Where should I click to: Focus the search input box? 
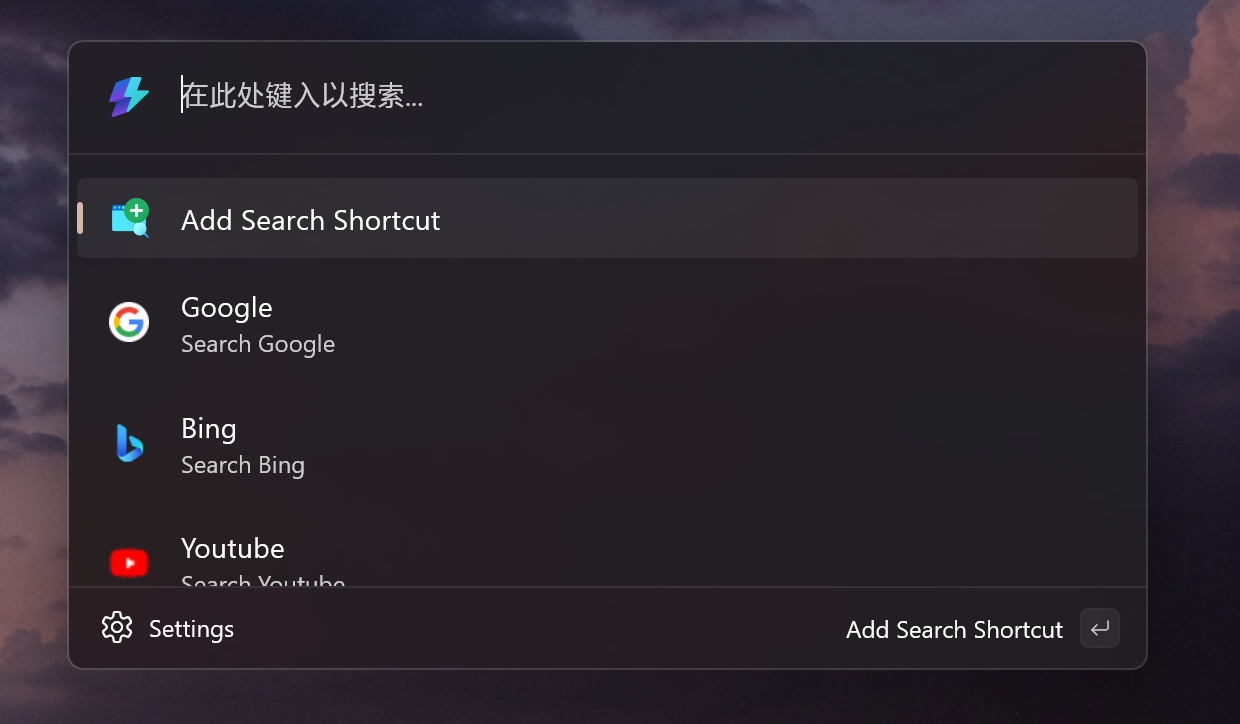(600, 97)
